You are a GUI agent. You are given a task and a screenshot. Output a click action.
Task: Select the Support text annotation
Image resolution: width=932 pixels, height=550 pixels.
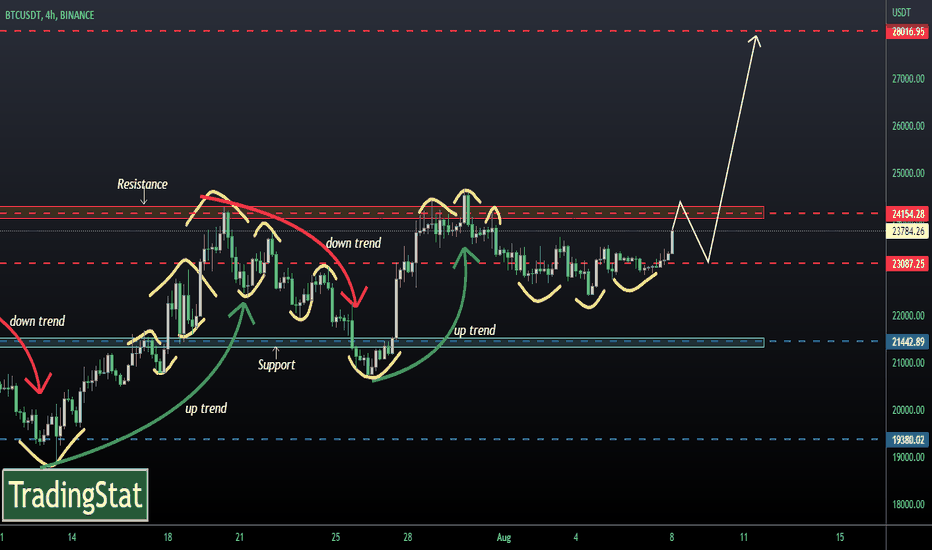click(276, 364)
